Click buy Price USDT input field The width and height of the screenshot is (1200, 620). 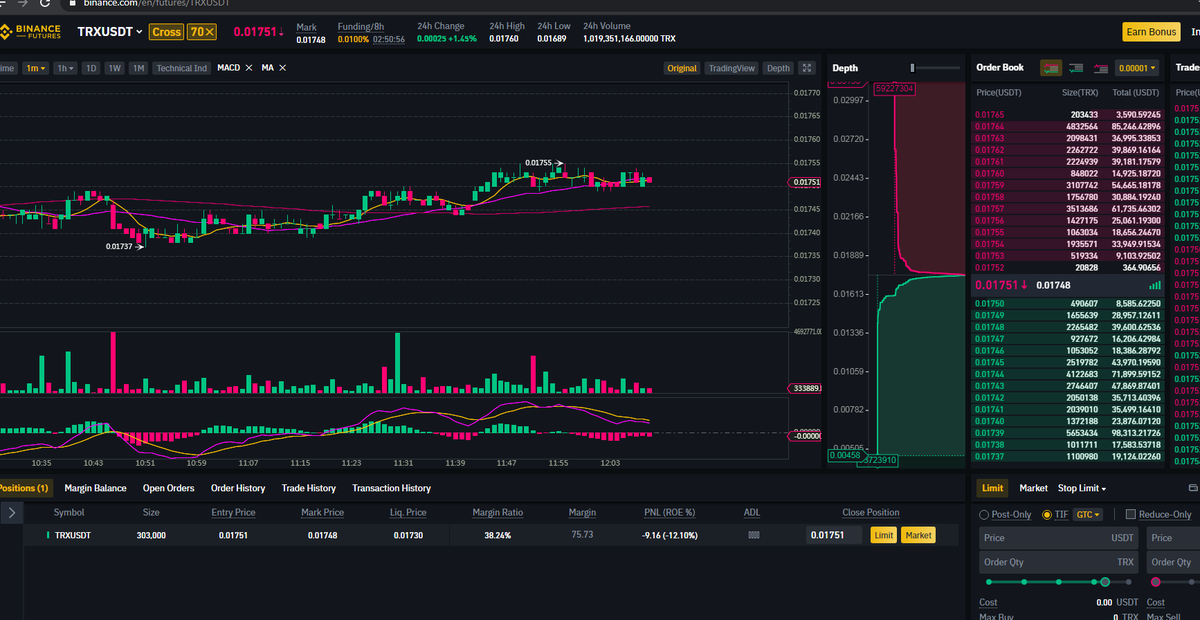pos(1059,538)
